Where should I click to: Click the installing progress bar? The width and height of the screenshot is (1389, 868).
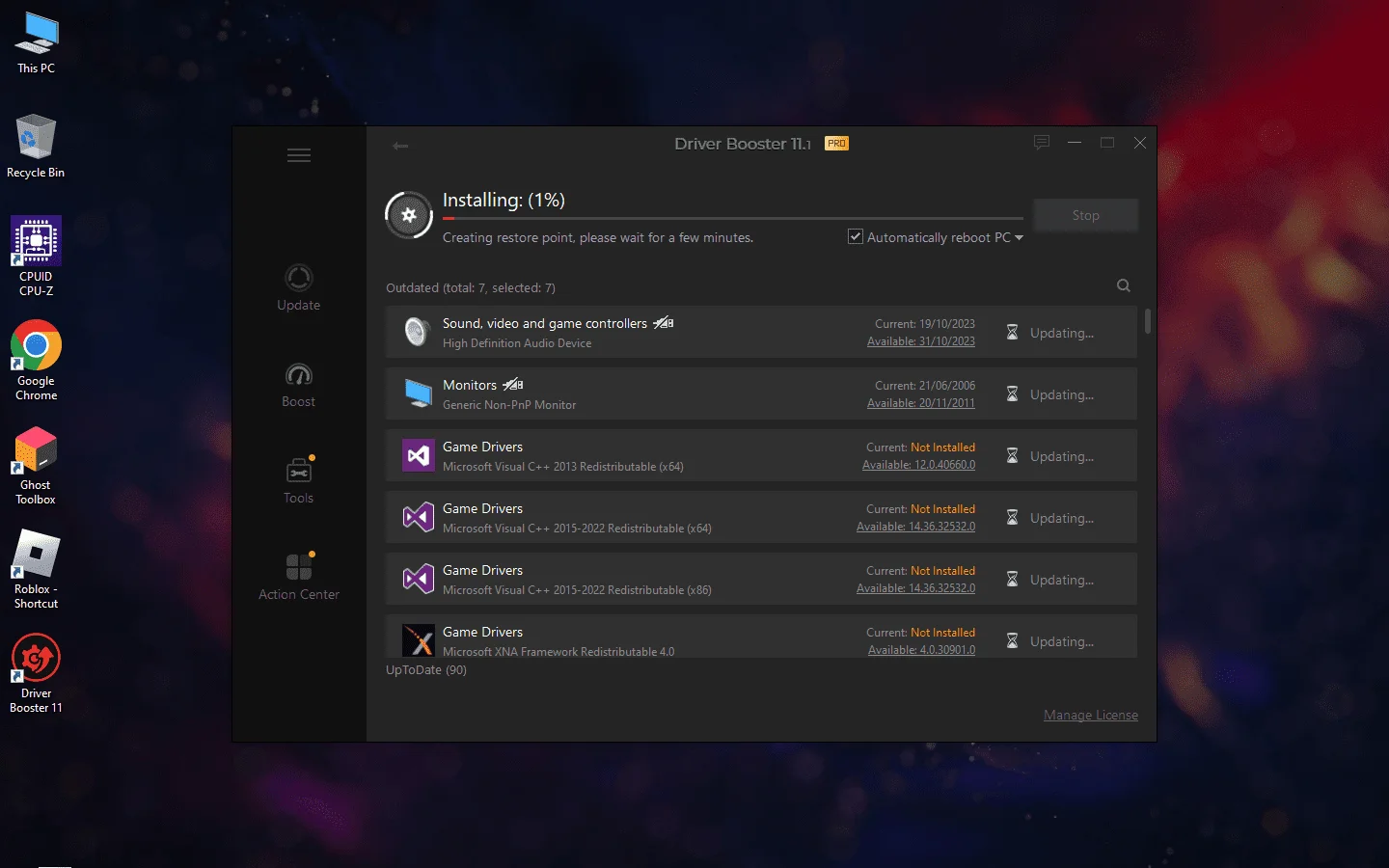(733, 219)
